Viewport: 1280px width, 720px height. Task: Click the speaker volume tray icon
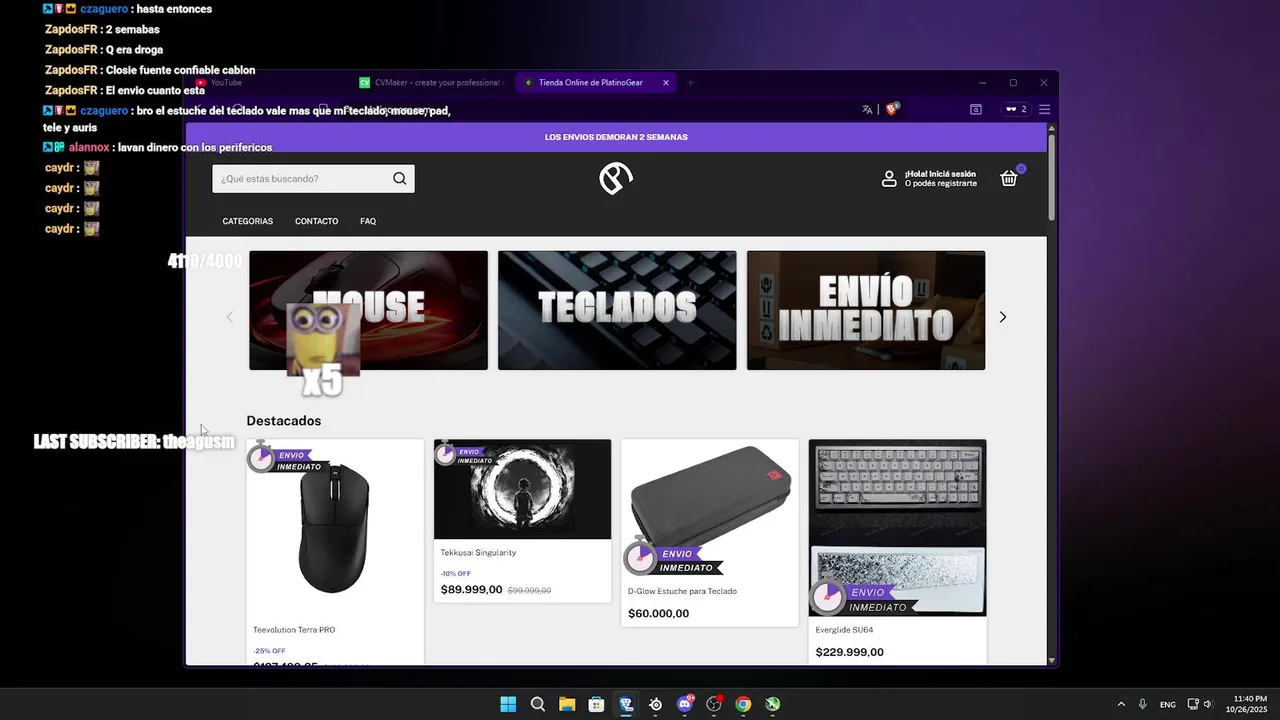[x=1208, y=704]
